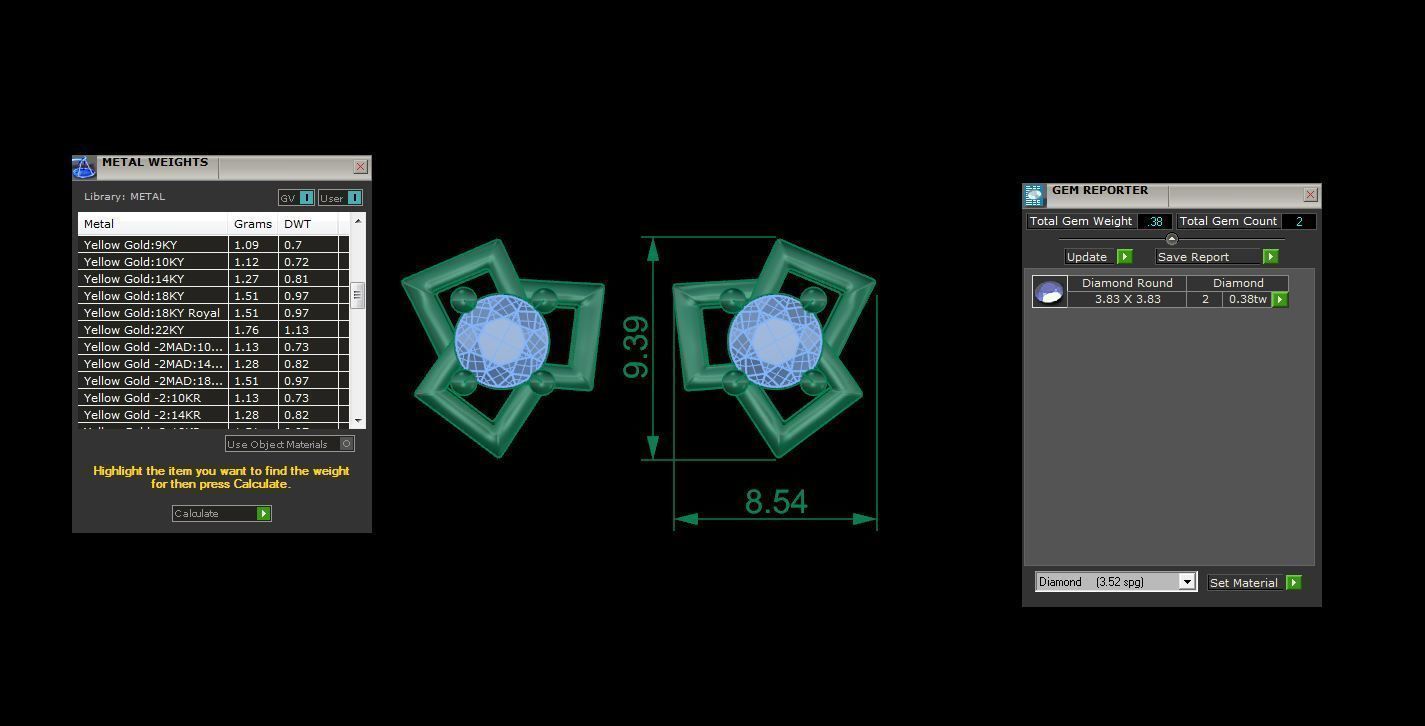Screen dimensions: 1425x726
Task: Click the metal list scrollbar thumb
Action: pos(358,295)
